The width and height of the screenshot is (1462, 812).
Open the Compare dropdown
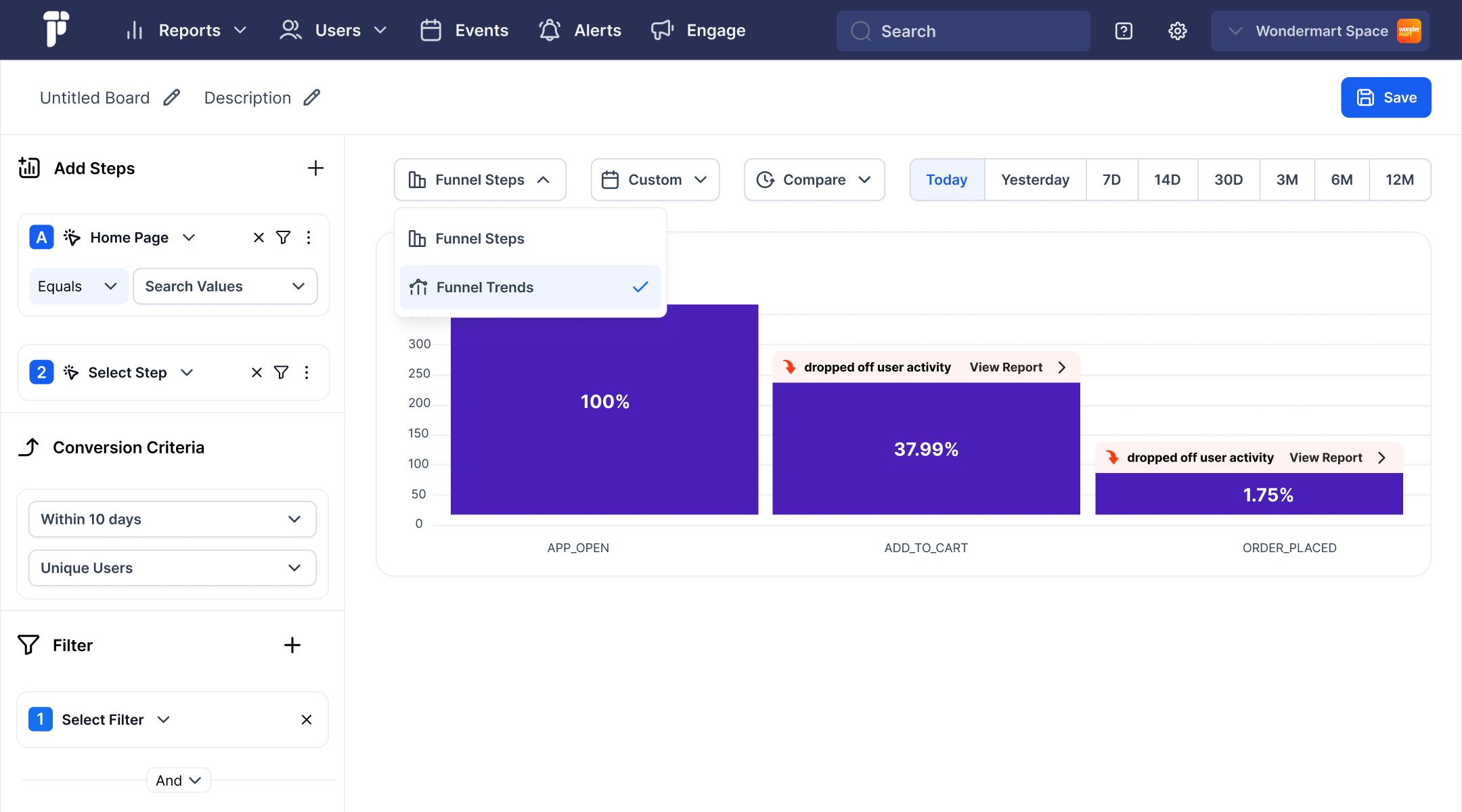(814, 179)
